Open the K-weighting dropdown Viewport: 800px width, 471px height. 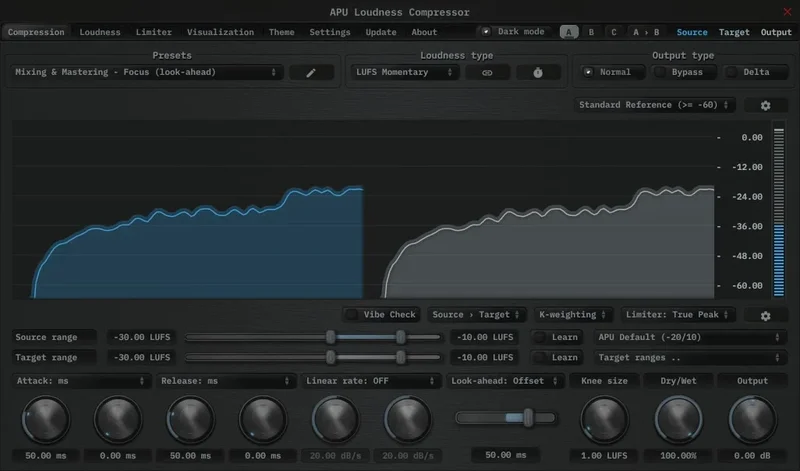click(572, 314)
